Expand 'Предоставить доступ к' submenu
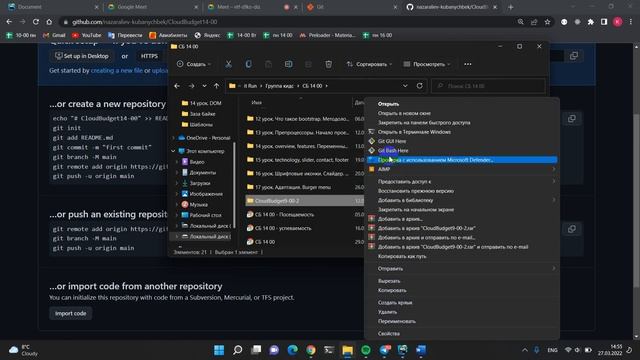Image resolution: width=640 pixels, height=360 pixels. (x=462, y=182)
